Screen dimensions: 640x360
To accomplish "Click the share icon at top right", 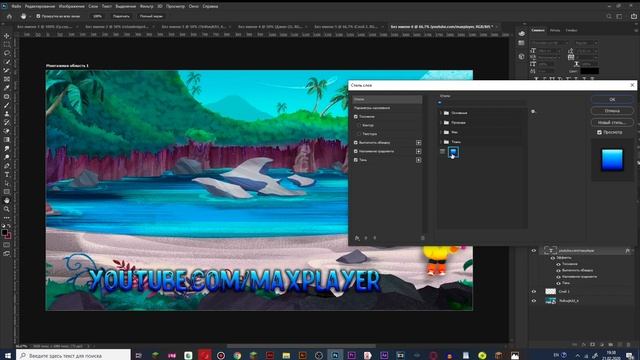I will click(x=633, y=16).
